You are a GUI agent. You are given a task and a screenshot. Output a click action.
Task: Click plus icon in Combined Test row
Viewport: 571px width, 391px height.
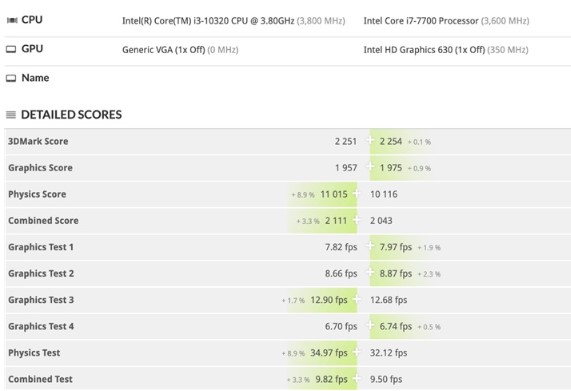(357, 378)
